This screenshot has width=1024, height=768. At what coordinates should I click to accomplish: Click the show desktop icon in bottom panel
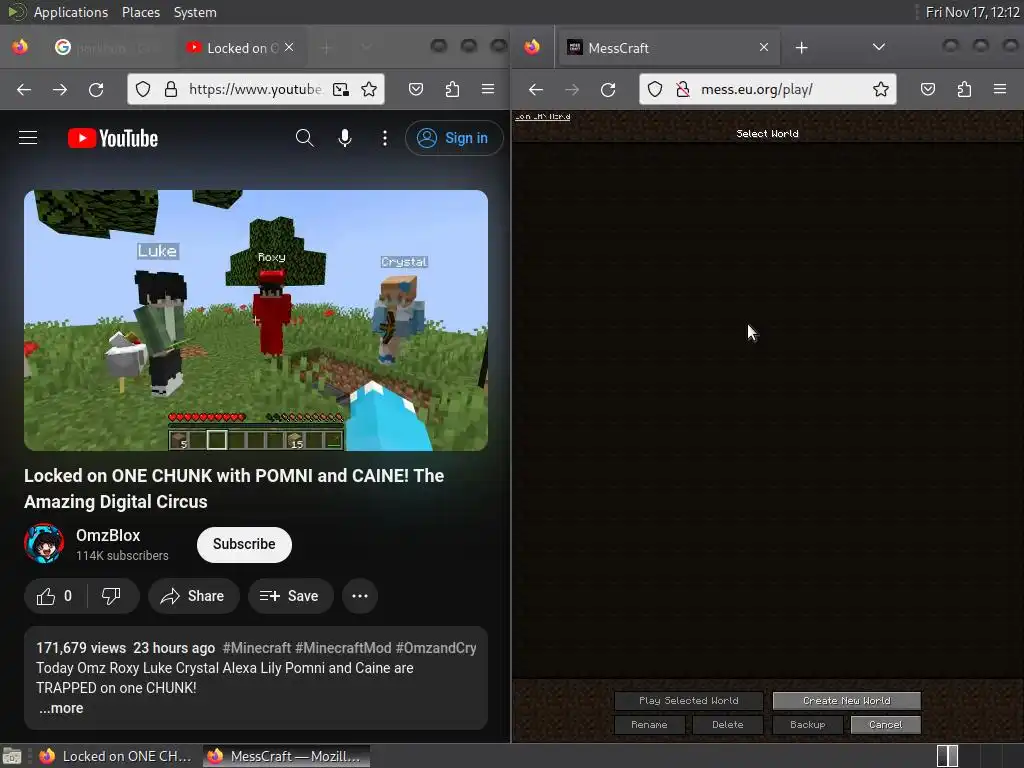coord(12,756)
